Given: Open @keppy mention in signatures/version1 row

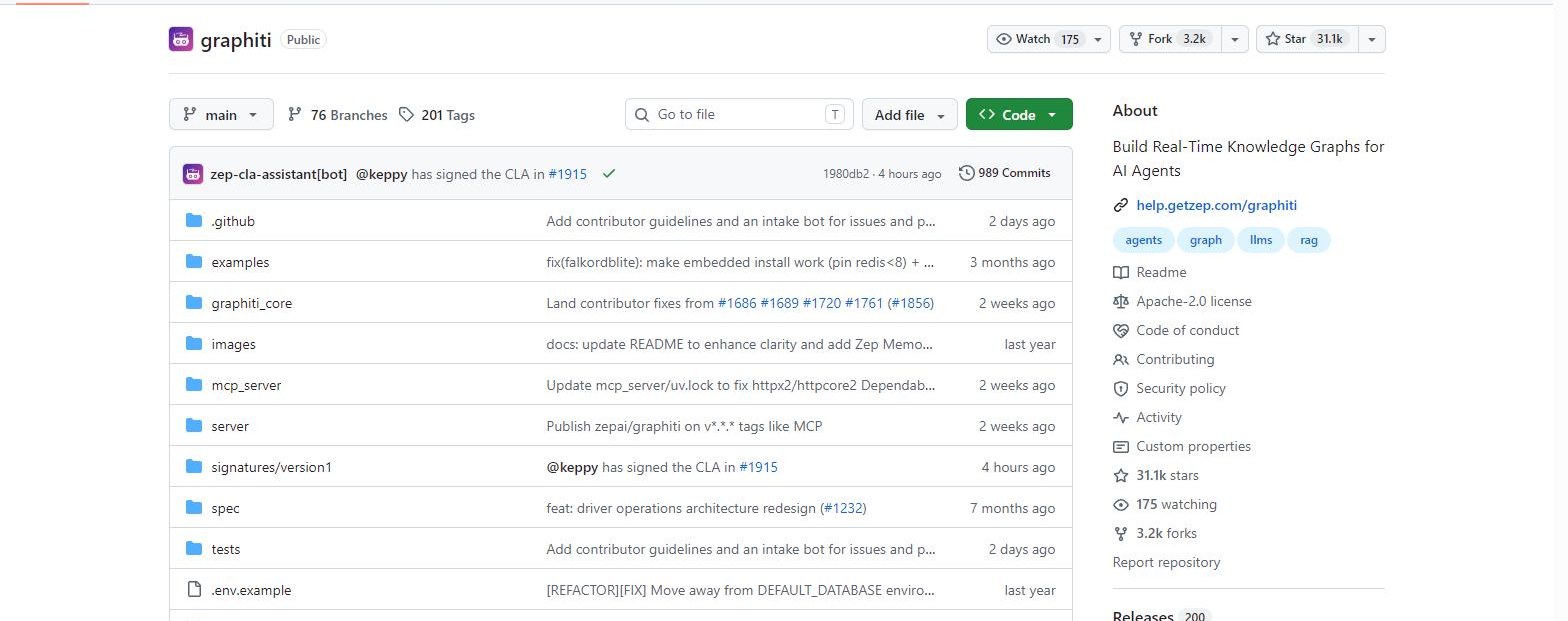Looking at the screenshot, I should [x=572, y=467].
